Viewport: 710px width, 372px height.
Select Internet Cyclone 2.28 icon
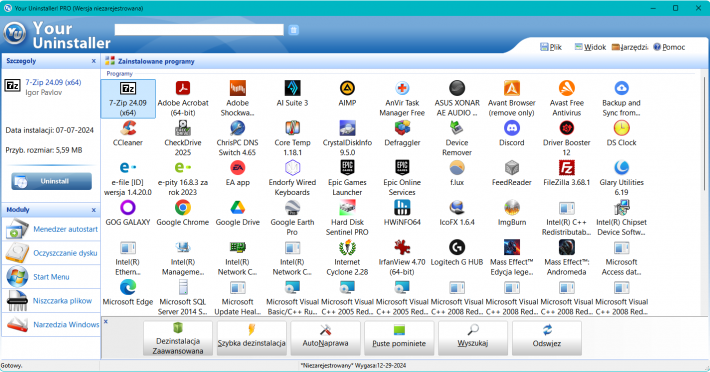pyautogui.click(x=347, y=248)
